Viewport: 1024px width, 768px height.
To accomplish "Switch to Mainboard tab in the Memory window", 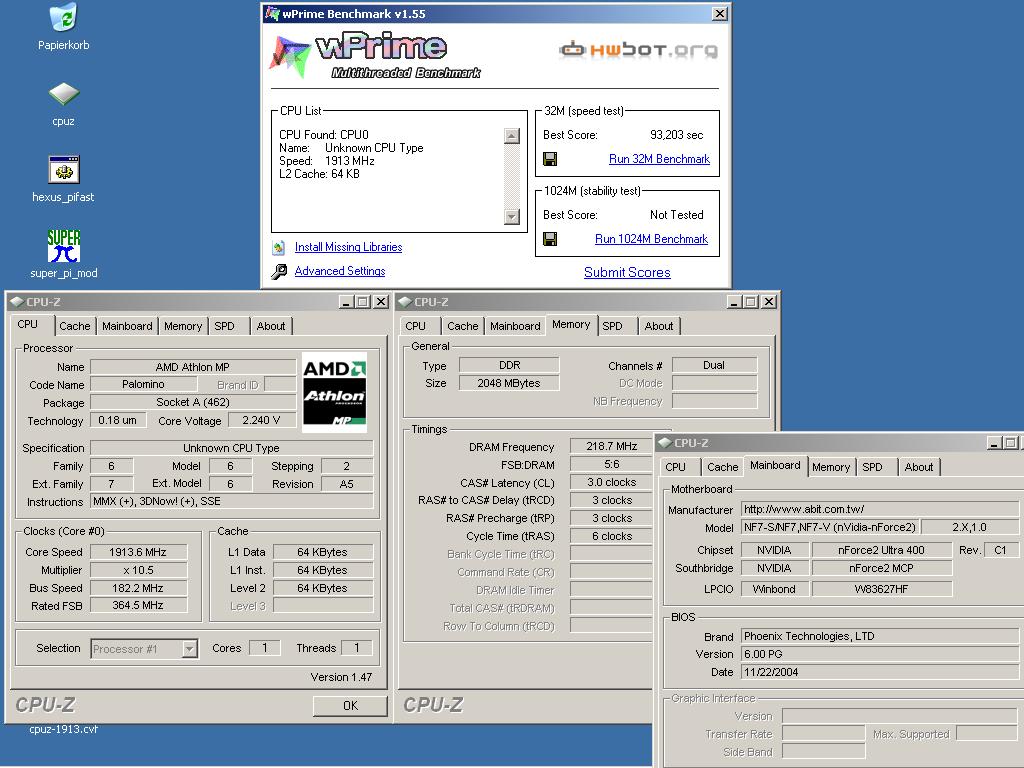I will coord(515,326).
